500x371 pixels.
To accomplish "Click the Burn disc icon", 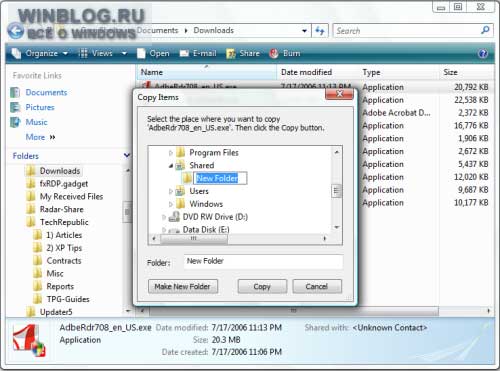I will (x=274, y=53).
